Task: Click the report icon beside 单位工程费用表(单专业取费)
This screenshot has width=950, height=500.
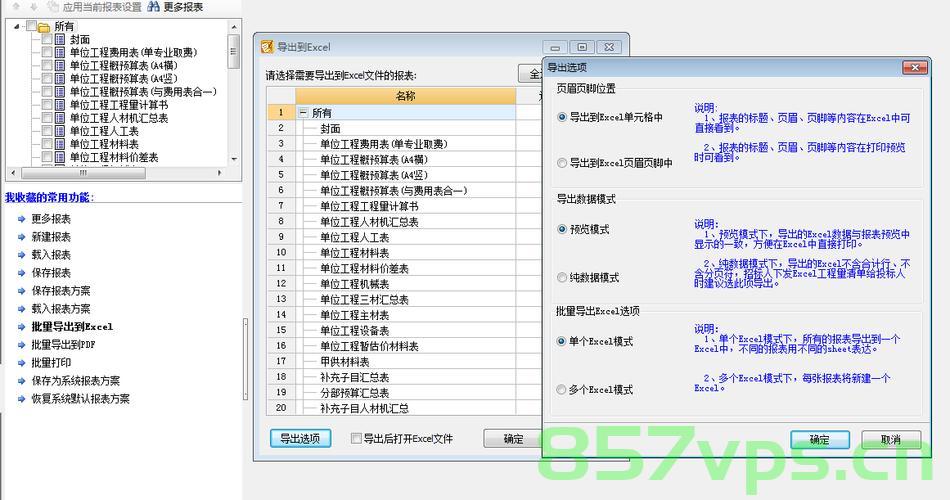Action: (60, 53)
